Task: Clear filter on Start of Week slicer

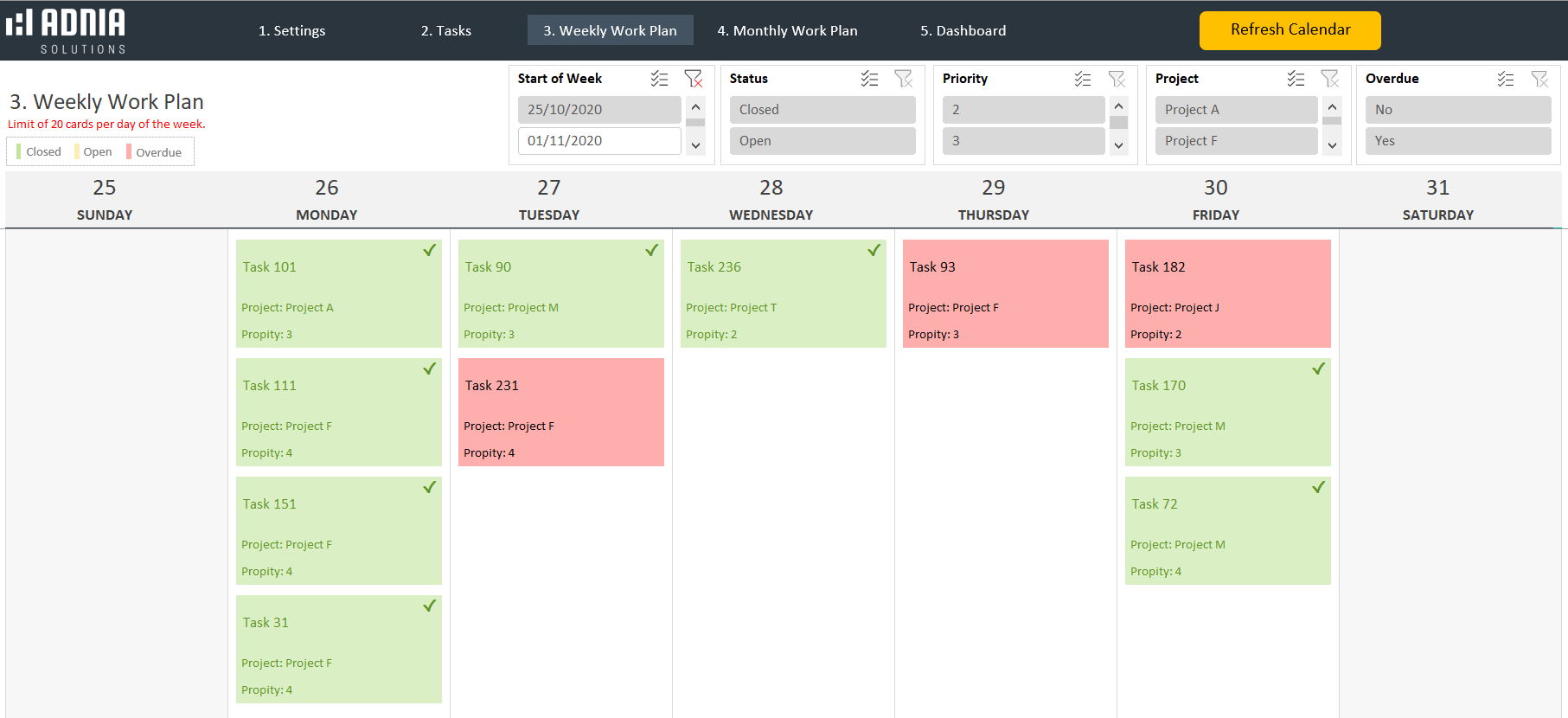Action: [x=694, y=79]
